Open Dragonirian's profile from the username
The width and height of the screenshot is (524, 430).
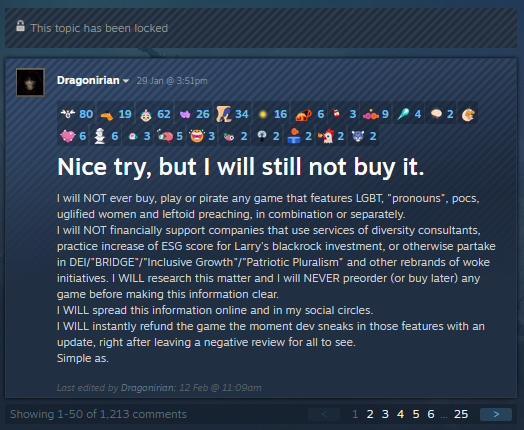click(88, 81)
